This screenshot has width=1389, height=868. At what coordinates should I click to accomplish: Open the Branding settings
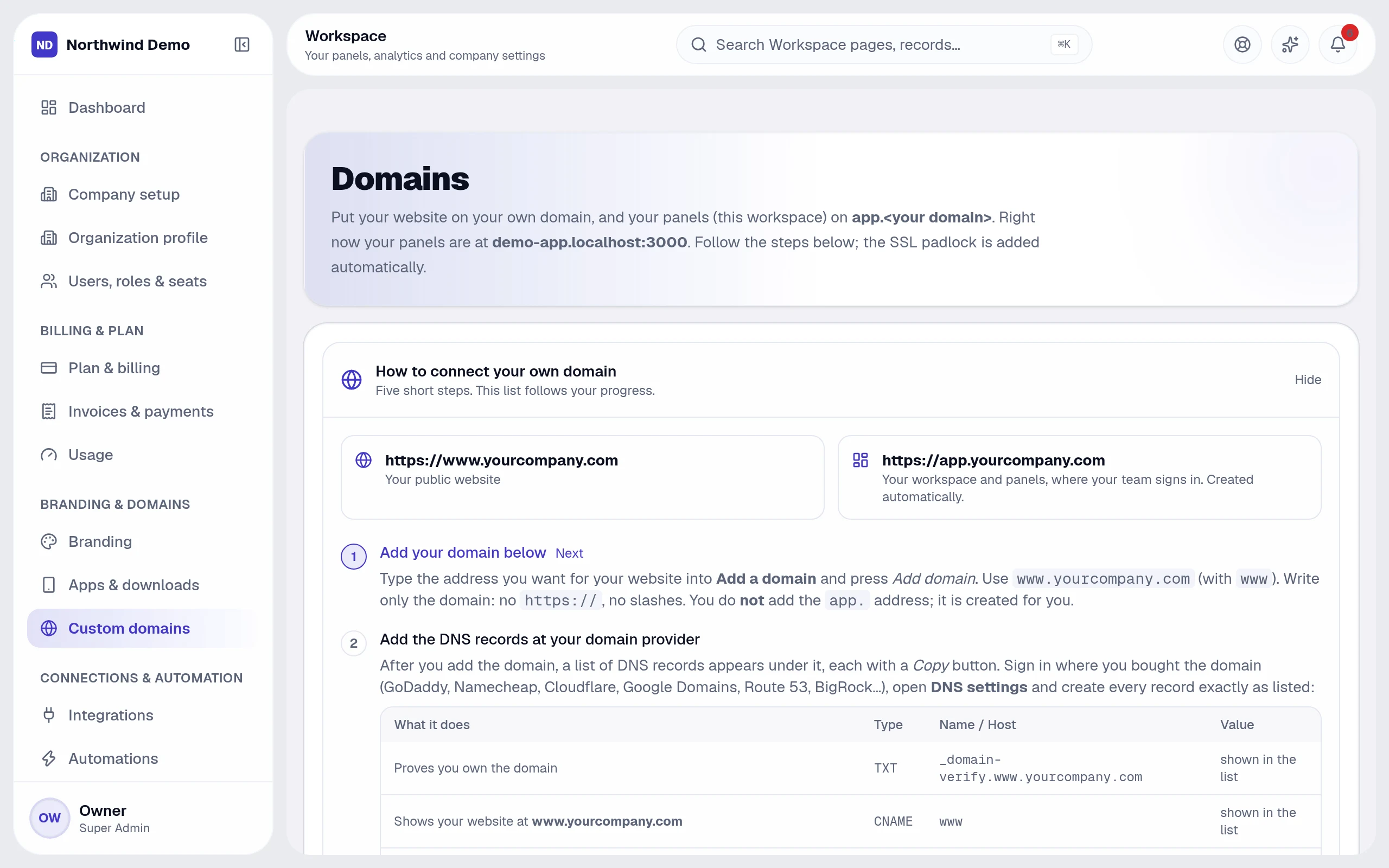point(142,541)
